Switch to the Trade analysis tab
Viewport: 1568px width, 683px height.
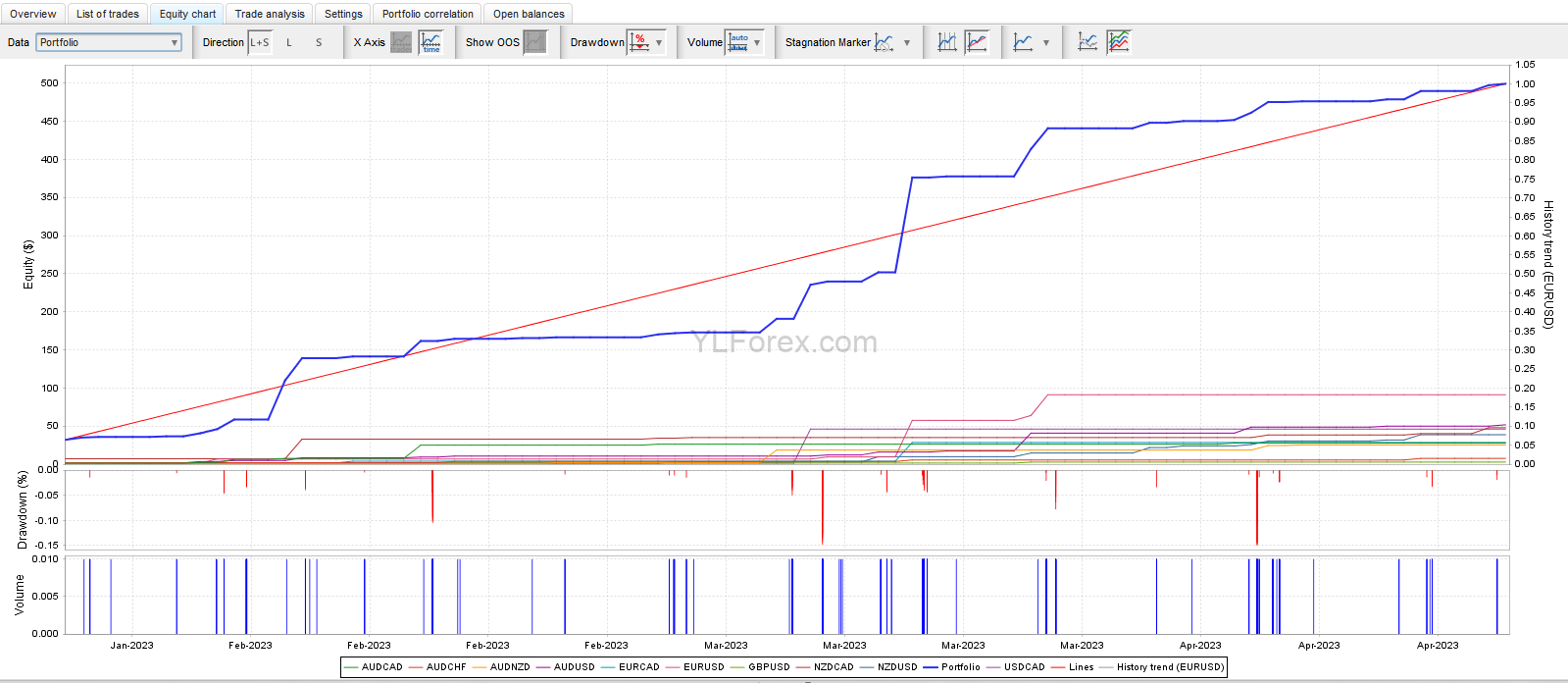[x=270, y=14]
